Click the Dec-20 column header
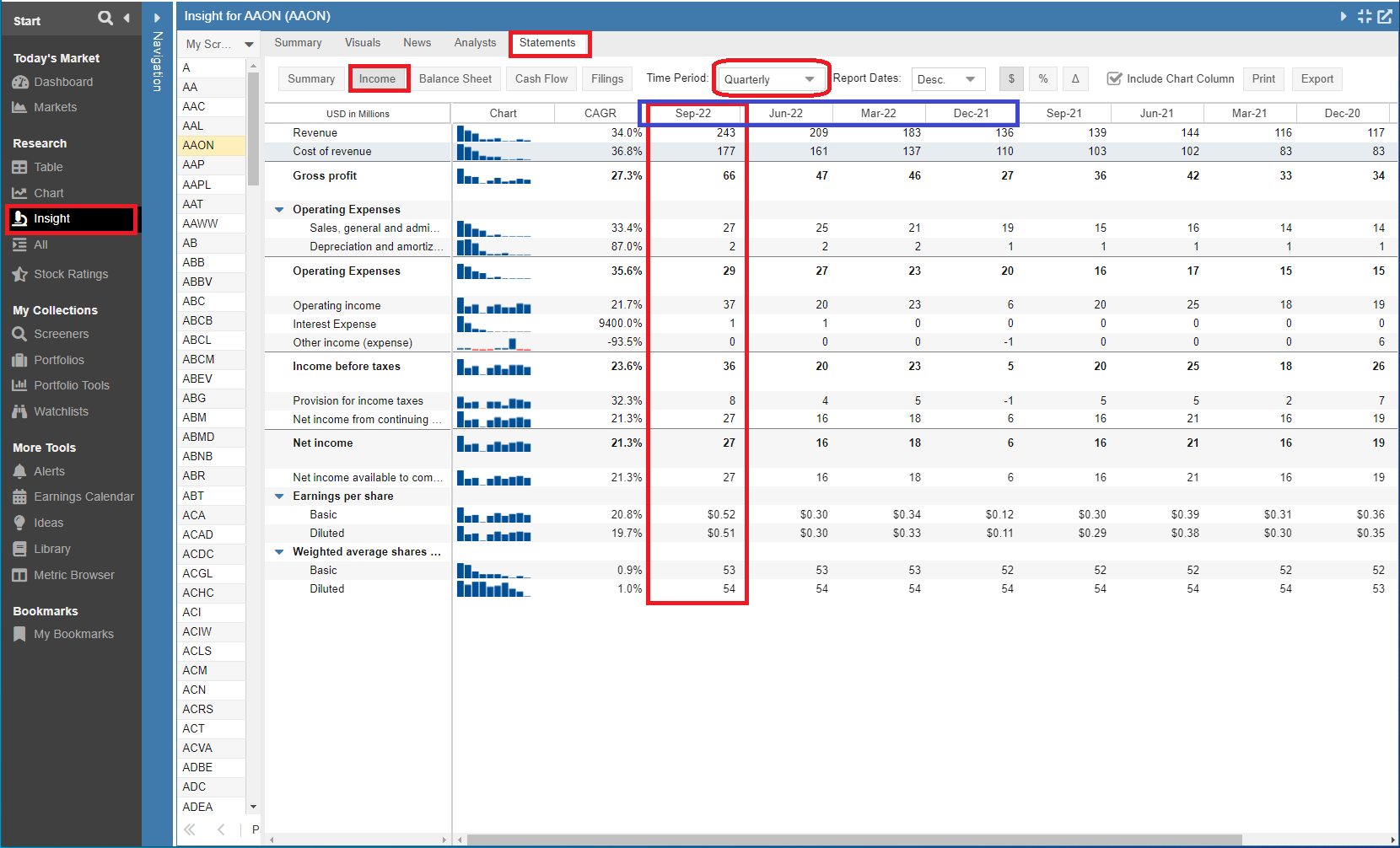The image size is (1400, 848). click(1343, 113)
